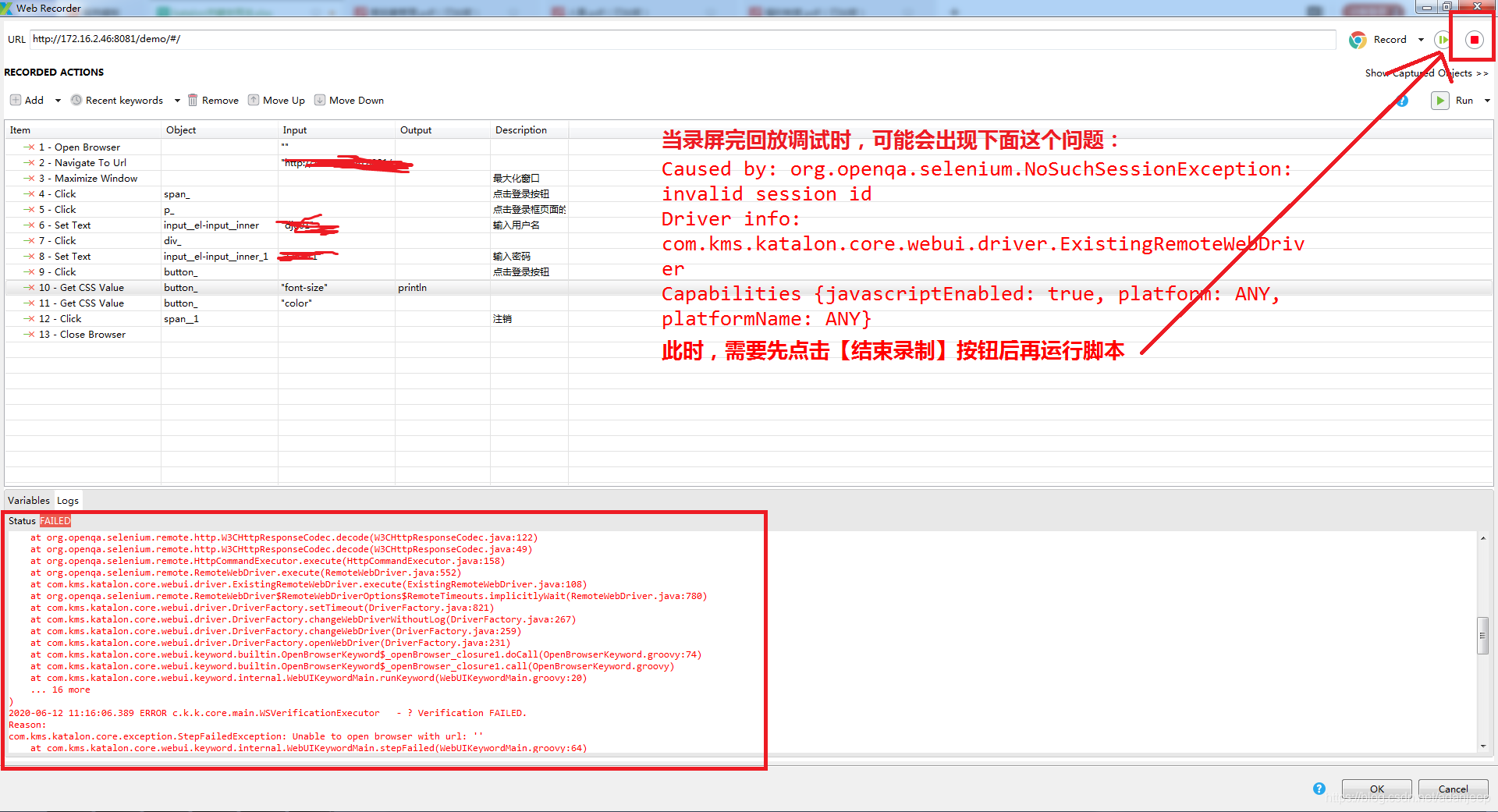Select the '7 - Click' step
This screenshot has width=1498, height=812.
[58, 241]
